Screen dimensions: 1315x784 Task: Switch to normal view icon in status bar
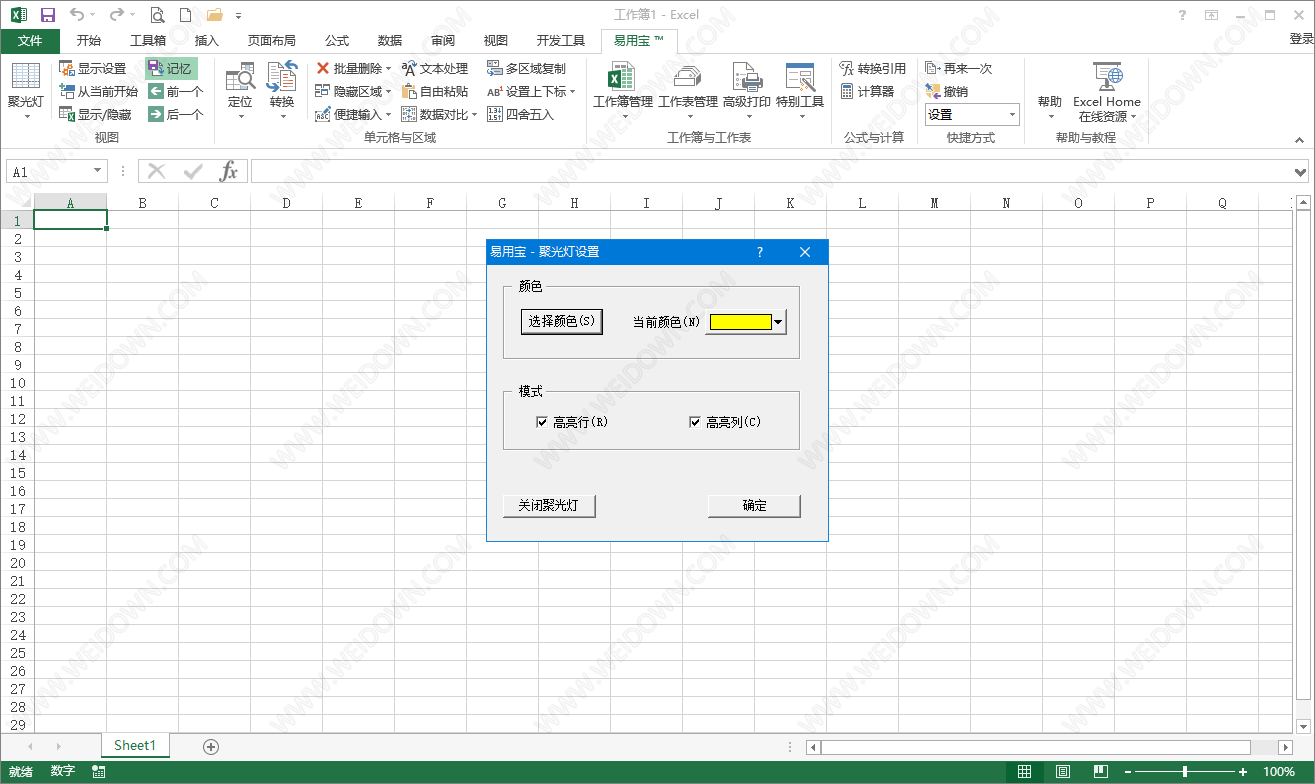[1025, 771]
